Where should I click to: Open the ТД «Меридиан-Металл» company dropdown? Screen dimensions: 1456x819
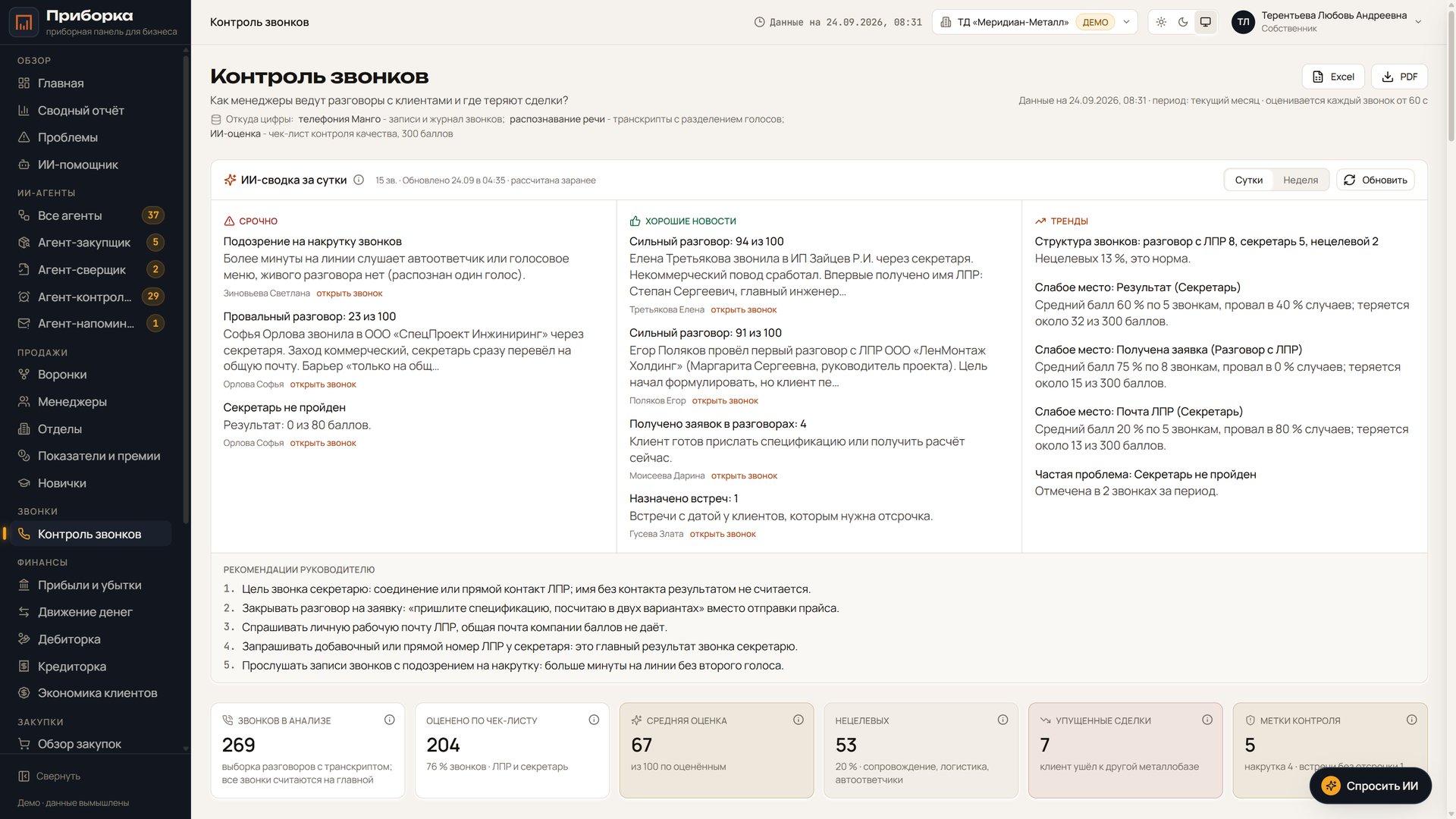pos(1034,22)
